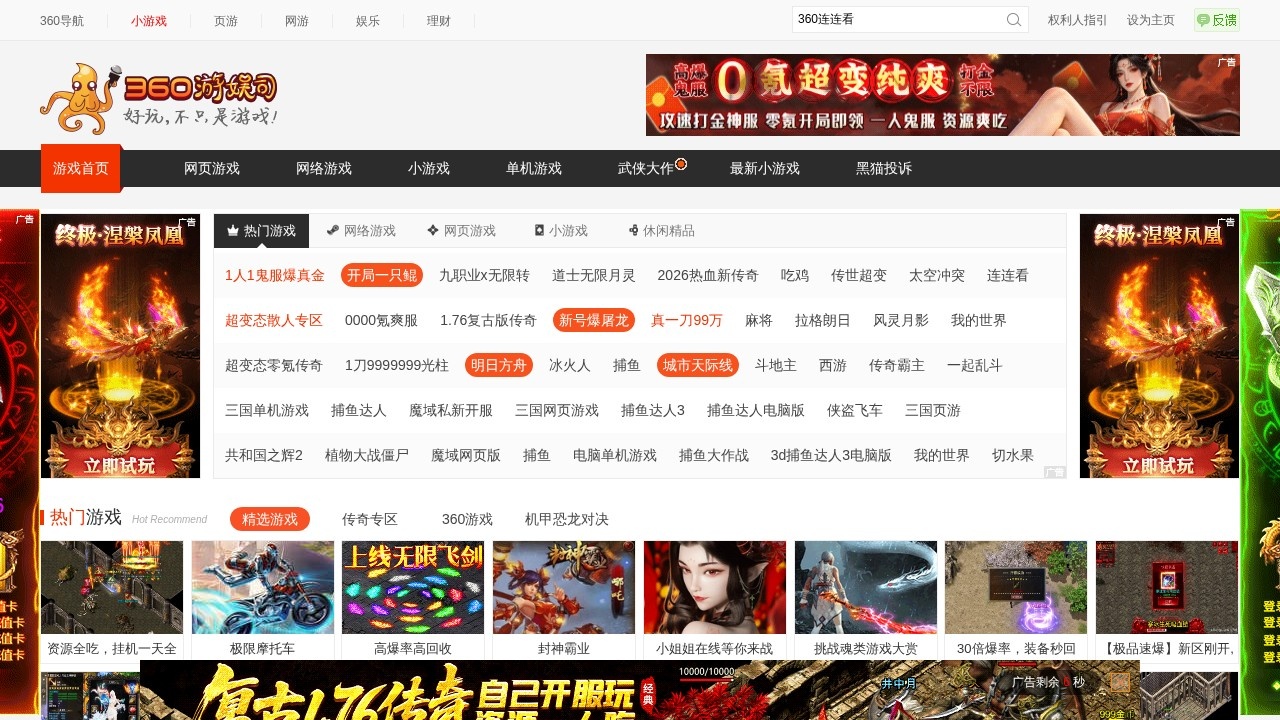The height and width of the screenshot is (720, 1280).
Task: Open 娱乐 in the top bar
Action: [368, 21]
